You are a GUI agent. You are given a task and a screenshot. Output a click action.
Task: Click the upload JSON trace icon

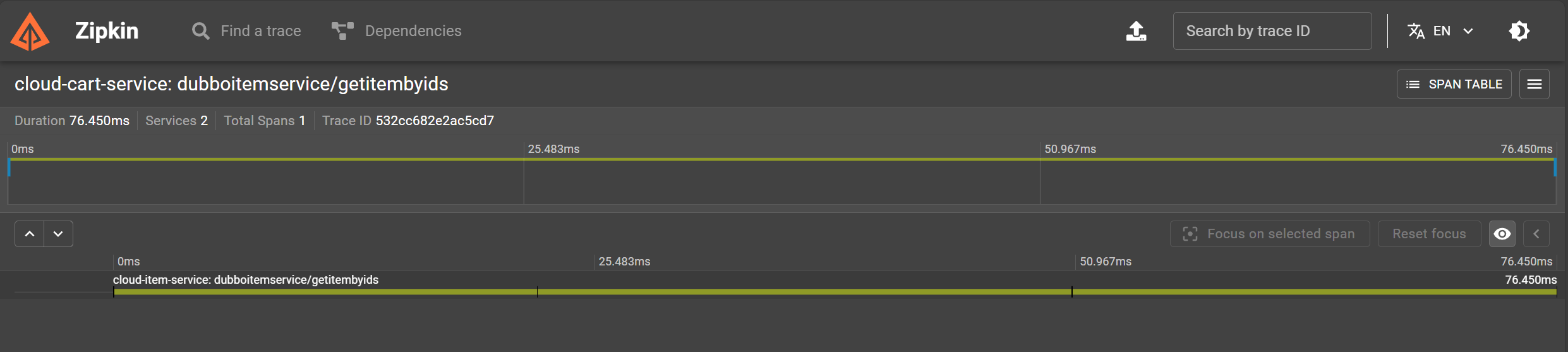coord(1136,31)
